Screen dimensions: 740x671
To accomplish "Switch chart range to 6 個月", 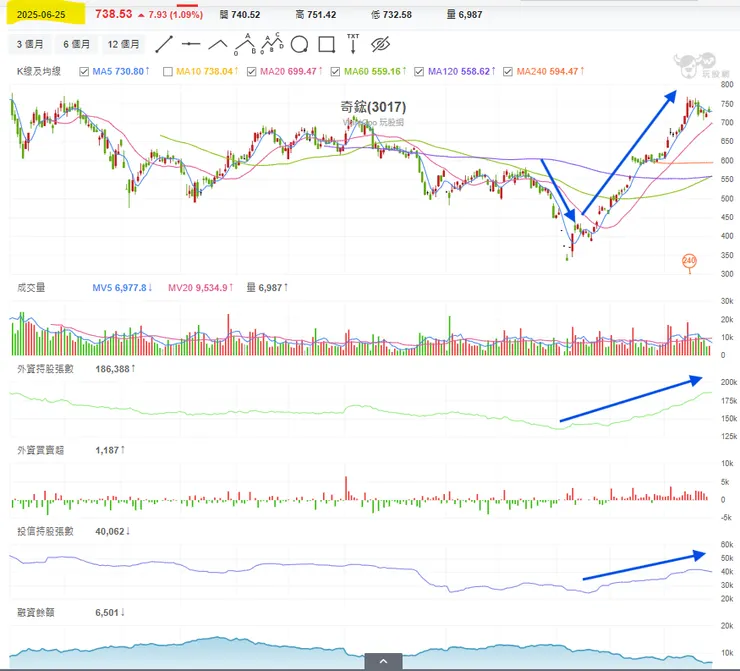I will click(x=76, y=44).
